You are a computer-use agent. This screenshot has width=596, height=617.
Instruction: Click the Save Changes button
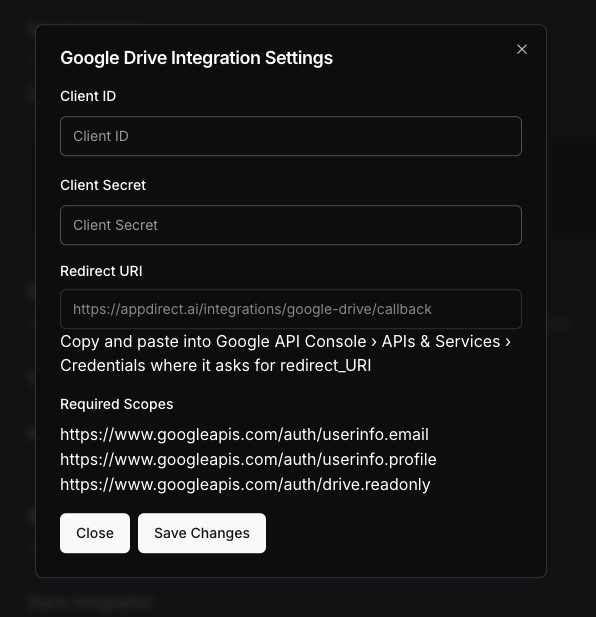click(202, 533)
